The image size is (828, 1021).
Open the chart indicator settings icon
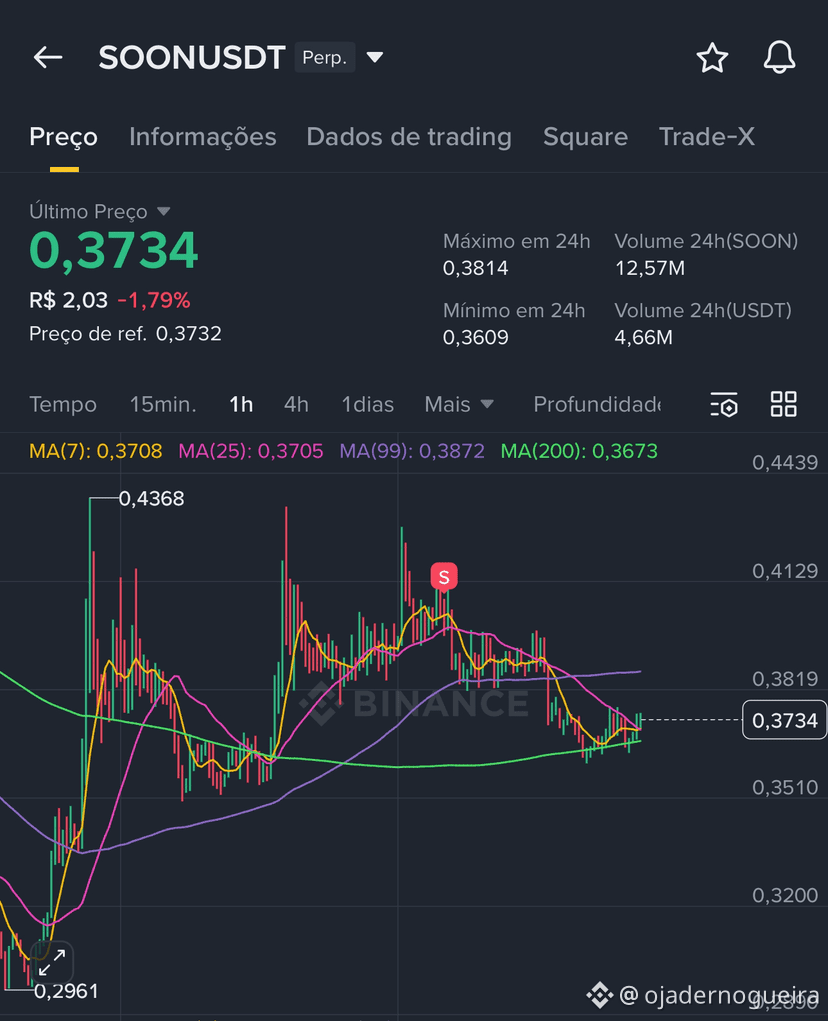pos(724,404)
